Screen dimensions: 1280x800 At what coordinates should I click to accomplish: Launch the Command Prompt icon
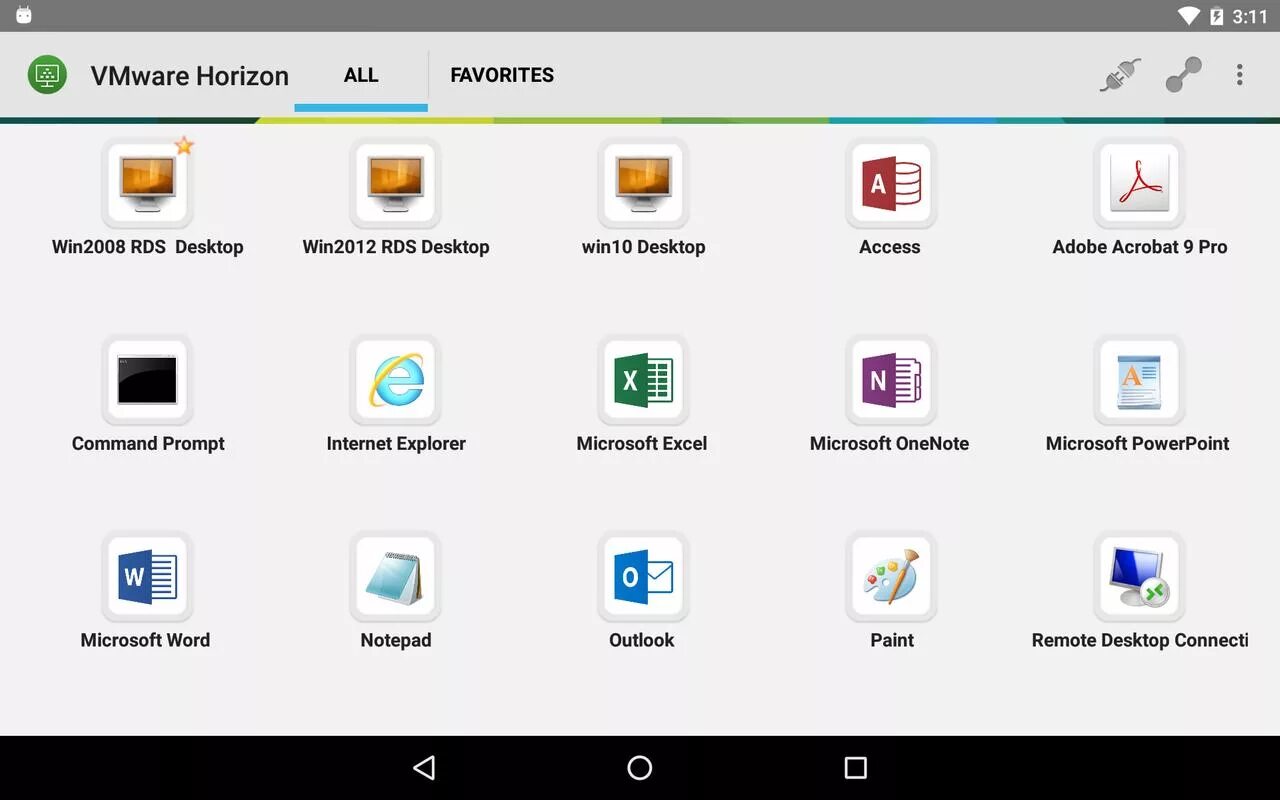[147, 380]
